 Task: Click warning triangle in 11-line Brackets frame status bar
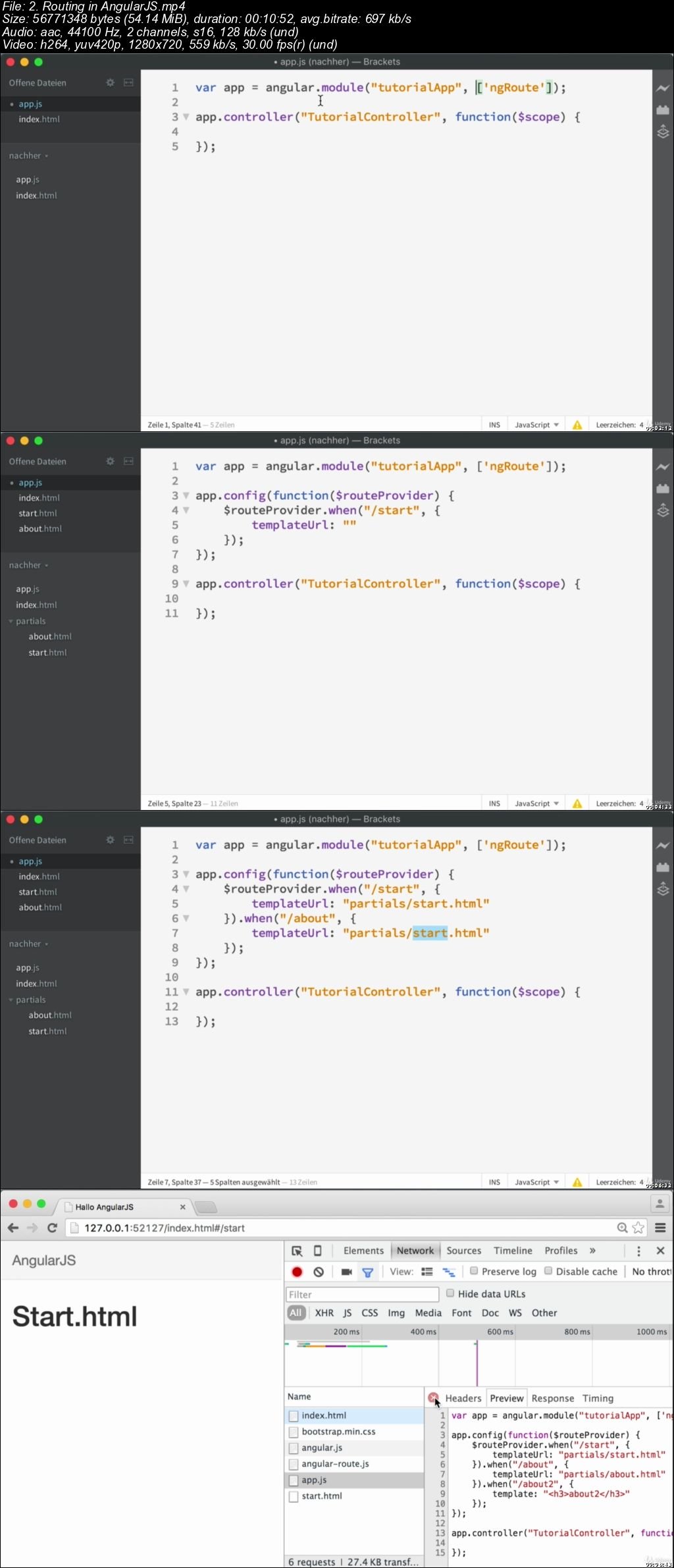point(577,803)
